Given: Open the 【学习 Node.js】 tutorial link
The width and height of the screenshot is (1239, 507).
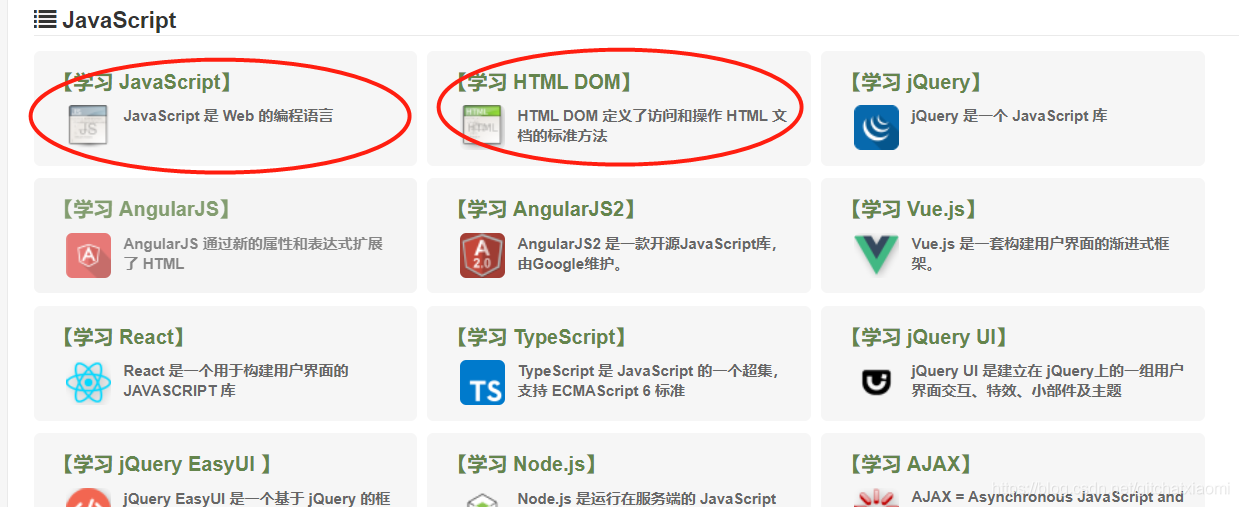Looking at the screenshot, I should pyautogui.click(x=528, y=464).
